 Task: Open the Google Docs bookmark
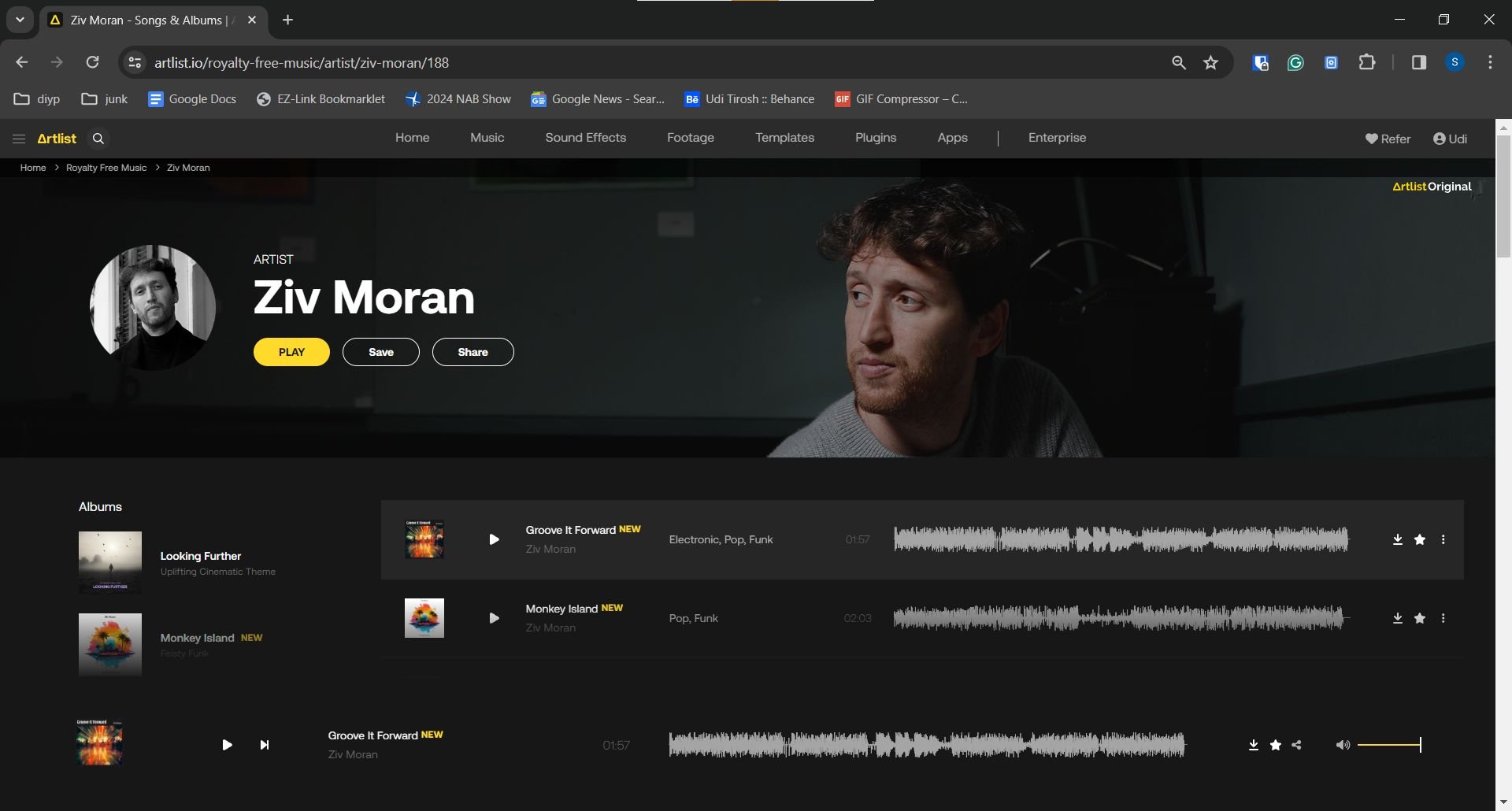[192, 98]
